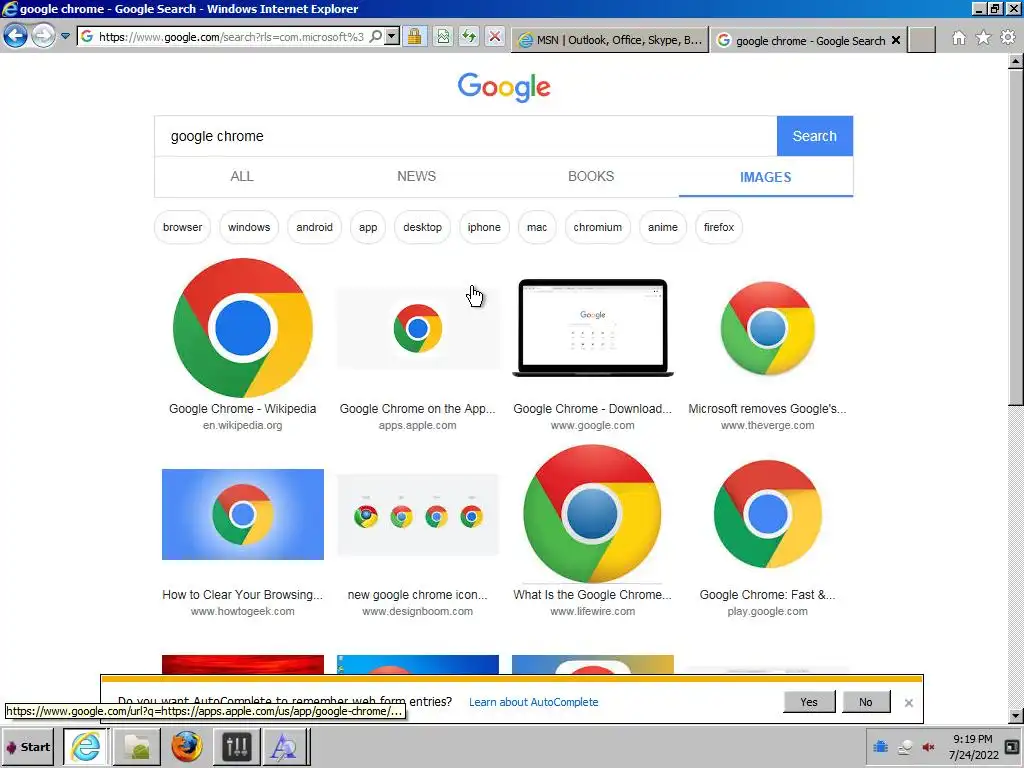Click new google chrome icon... link
The height and width of the screenshot is (768, 1024).
pyautogui.click(x=417, y=595)
